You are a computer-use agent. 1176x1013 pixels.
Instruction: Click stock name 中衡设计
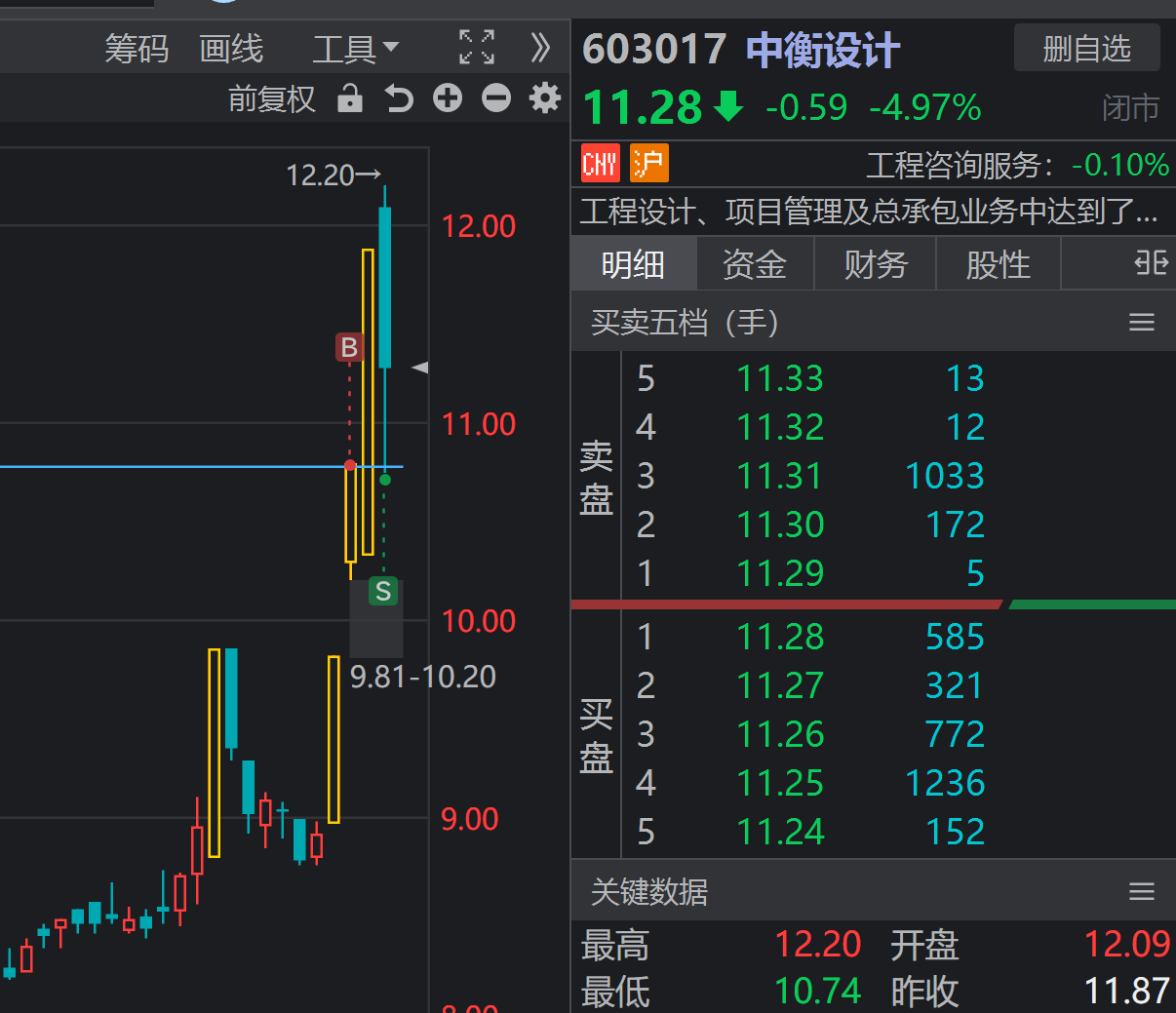[x=823, y=51]
